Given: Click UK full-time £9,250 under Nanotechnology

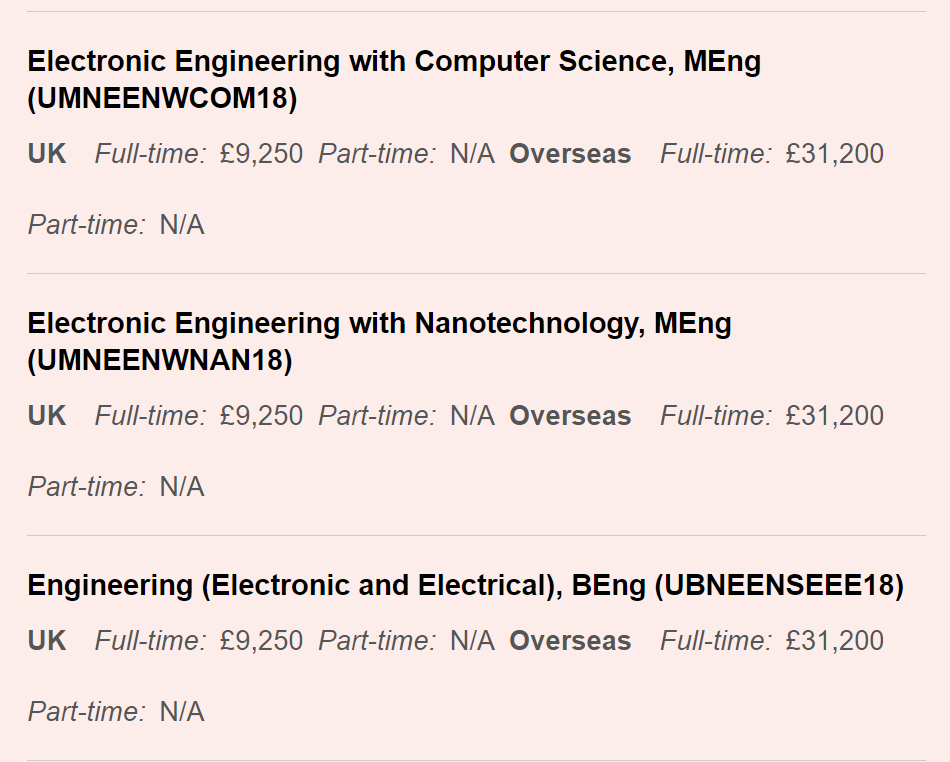Looking at the screenshot, I should point(261,416).
